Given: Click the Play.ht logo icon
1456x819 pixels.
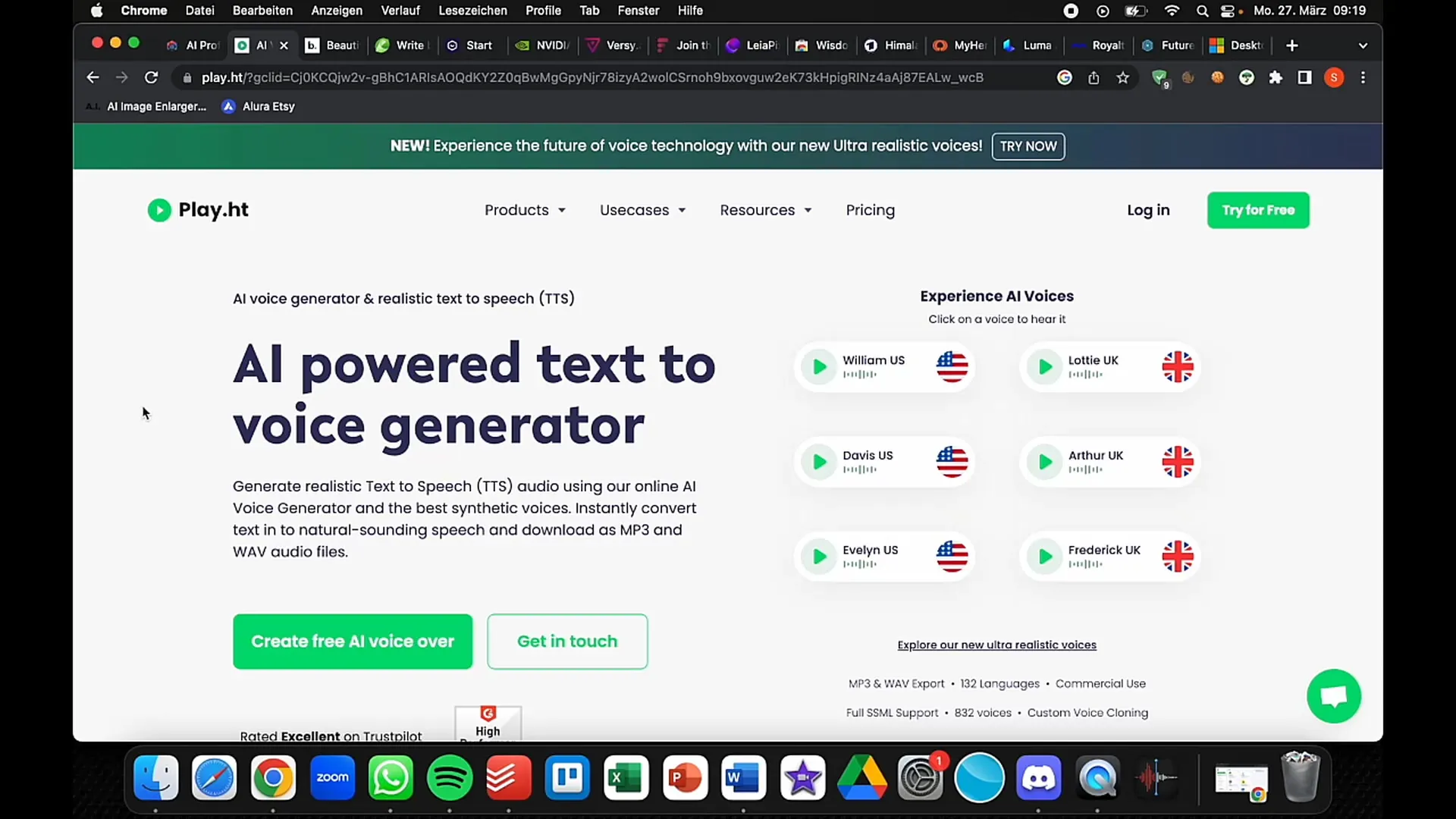Looking at the screenshot, I should click(x=159, y=210).
